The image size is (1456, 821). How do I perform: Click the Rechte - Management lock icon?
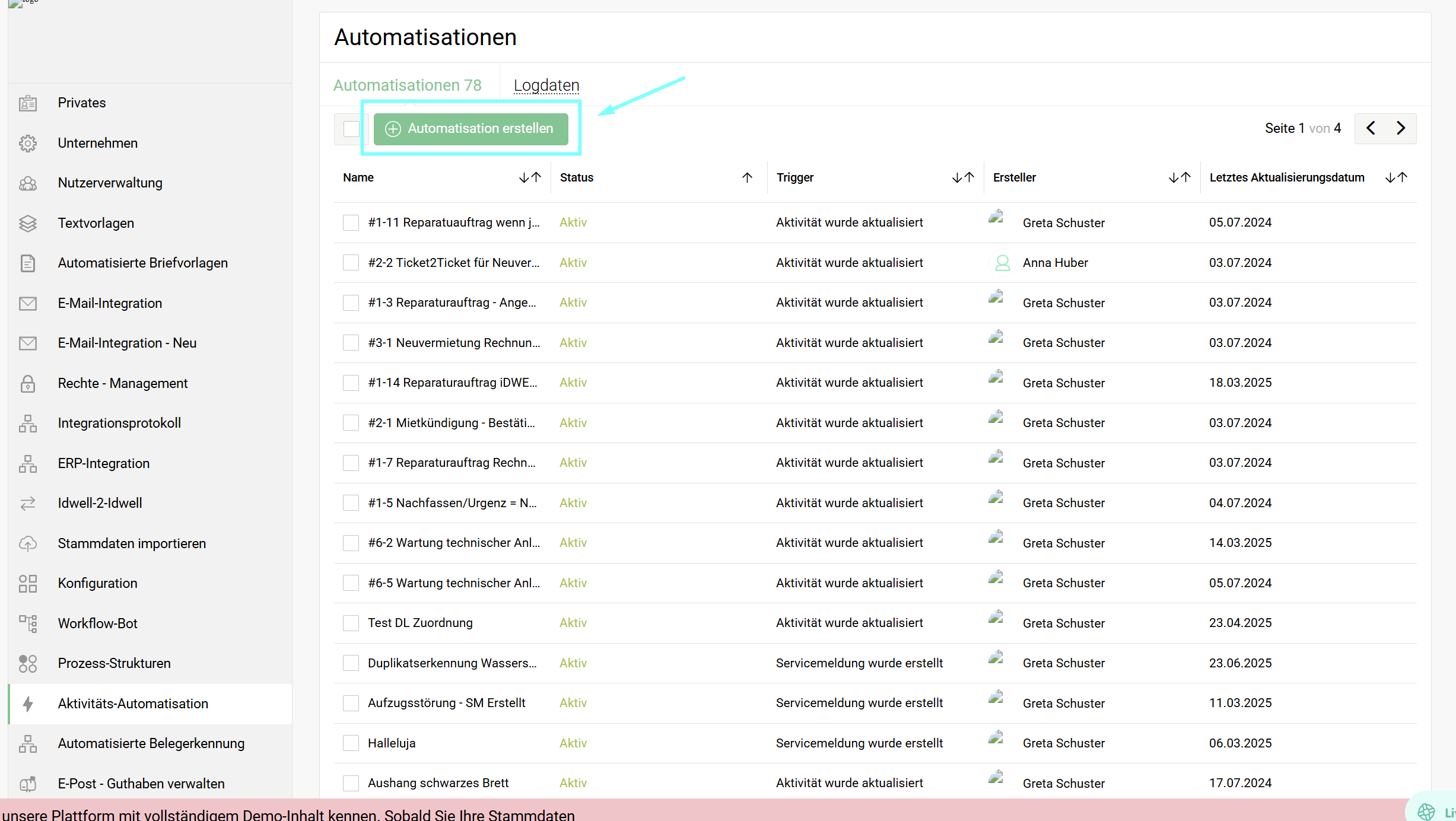[28, 384]
